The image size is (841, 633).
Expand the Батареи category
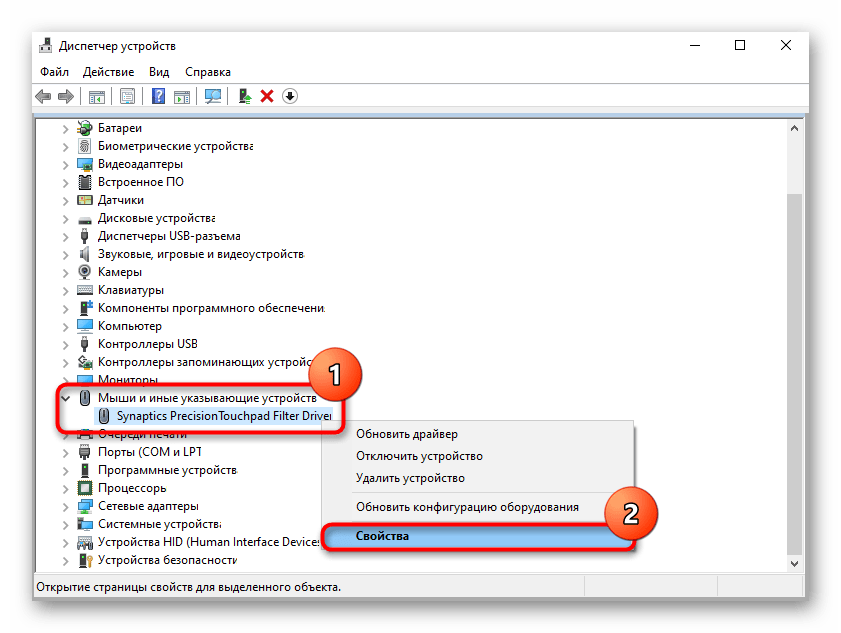click(66, 128)
